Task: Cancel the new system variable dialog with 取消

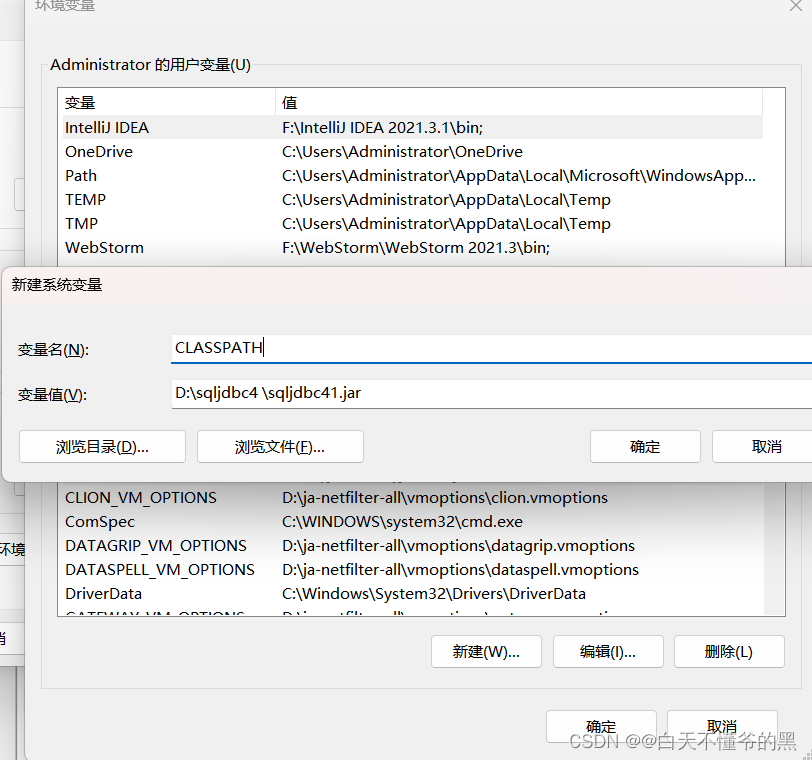Action: [x=762, y=447]
